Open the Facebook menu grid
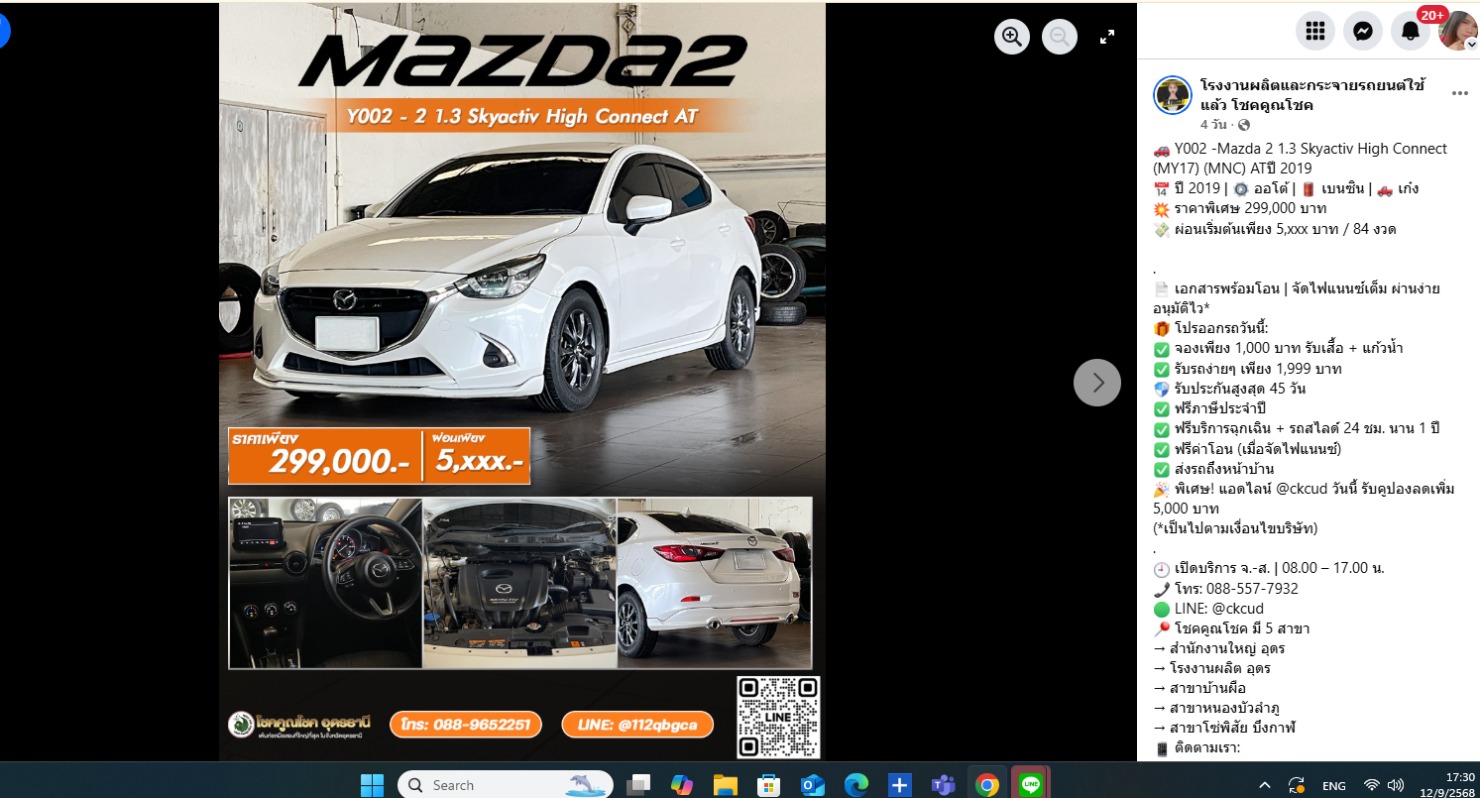Viewport: 1480px width, 798px height. click(1315, 31)
